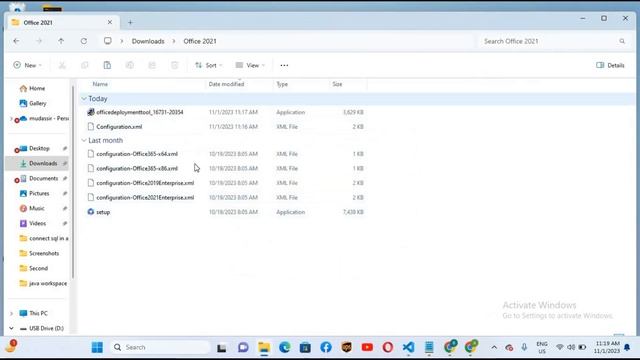This screenshot has height=360, width=640.
Task: Sort by the Size column header
Action: pyautogui.click(x=337, y=84)
